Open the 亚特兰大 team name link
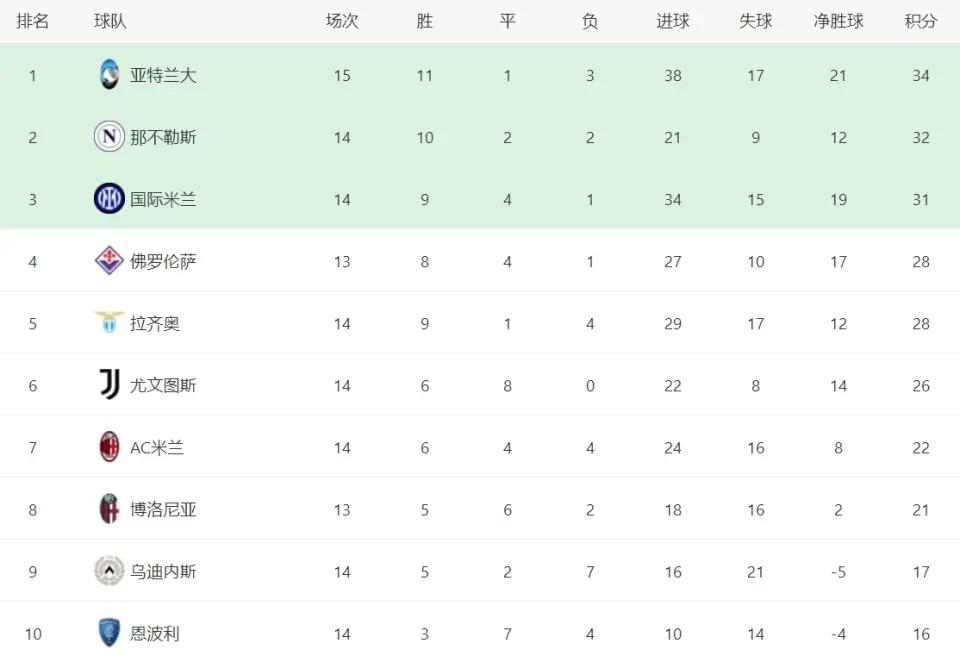The height and width of the screenshot is (662, 960). pyautogui.click(x=163, y=75)
